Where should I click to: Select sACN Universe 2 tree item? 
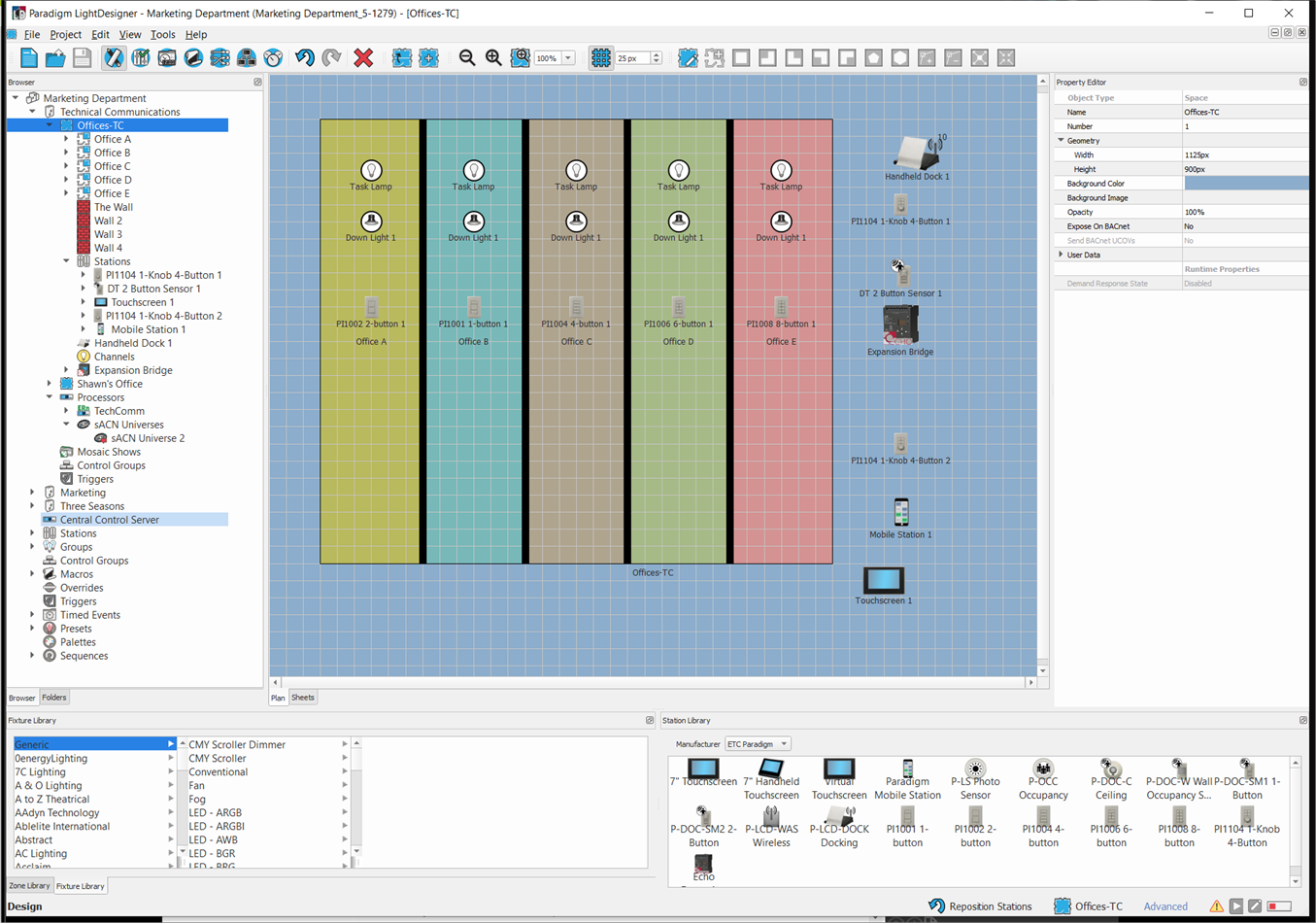pyautogui.click(x=147, y=438)
